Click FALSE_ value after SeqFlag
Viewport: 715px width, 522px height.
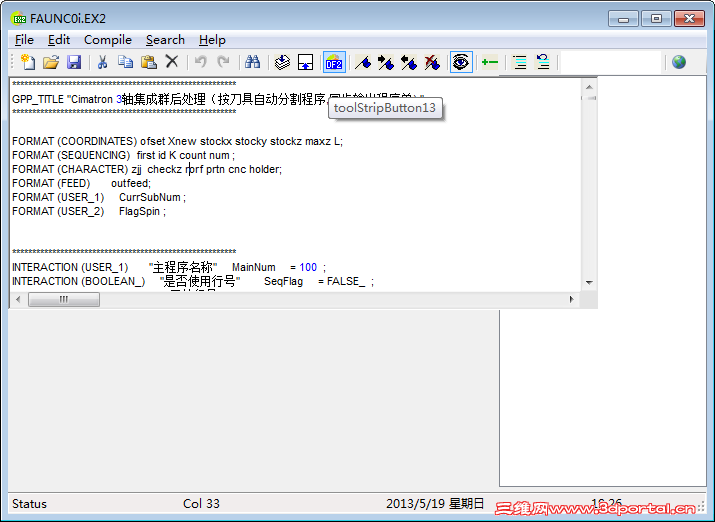(x=346, y=282)
